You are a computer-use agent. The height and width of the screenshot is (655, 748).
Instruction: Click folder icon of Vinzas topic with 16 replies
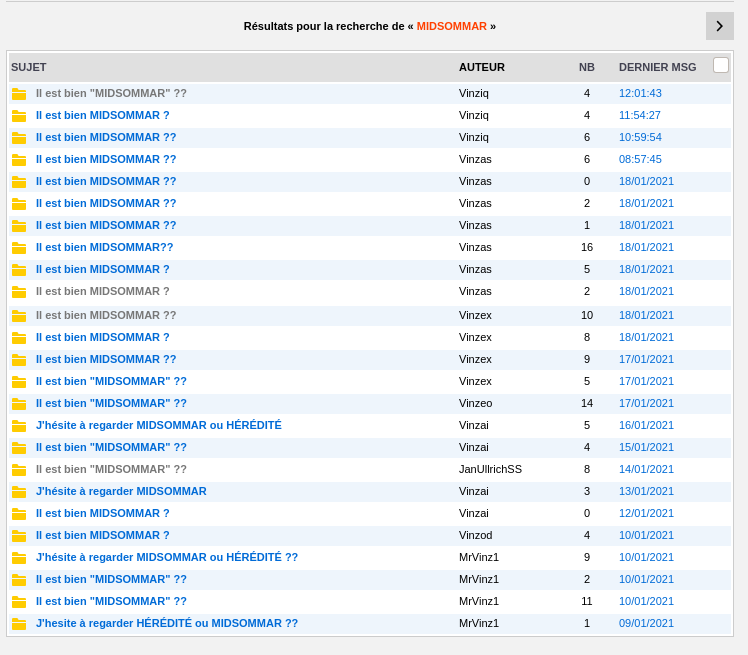[19, 248]
